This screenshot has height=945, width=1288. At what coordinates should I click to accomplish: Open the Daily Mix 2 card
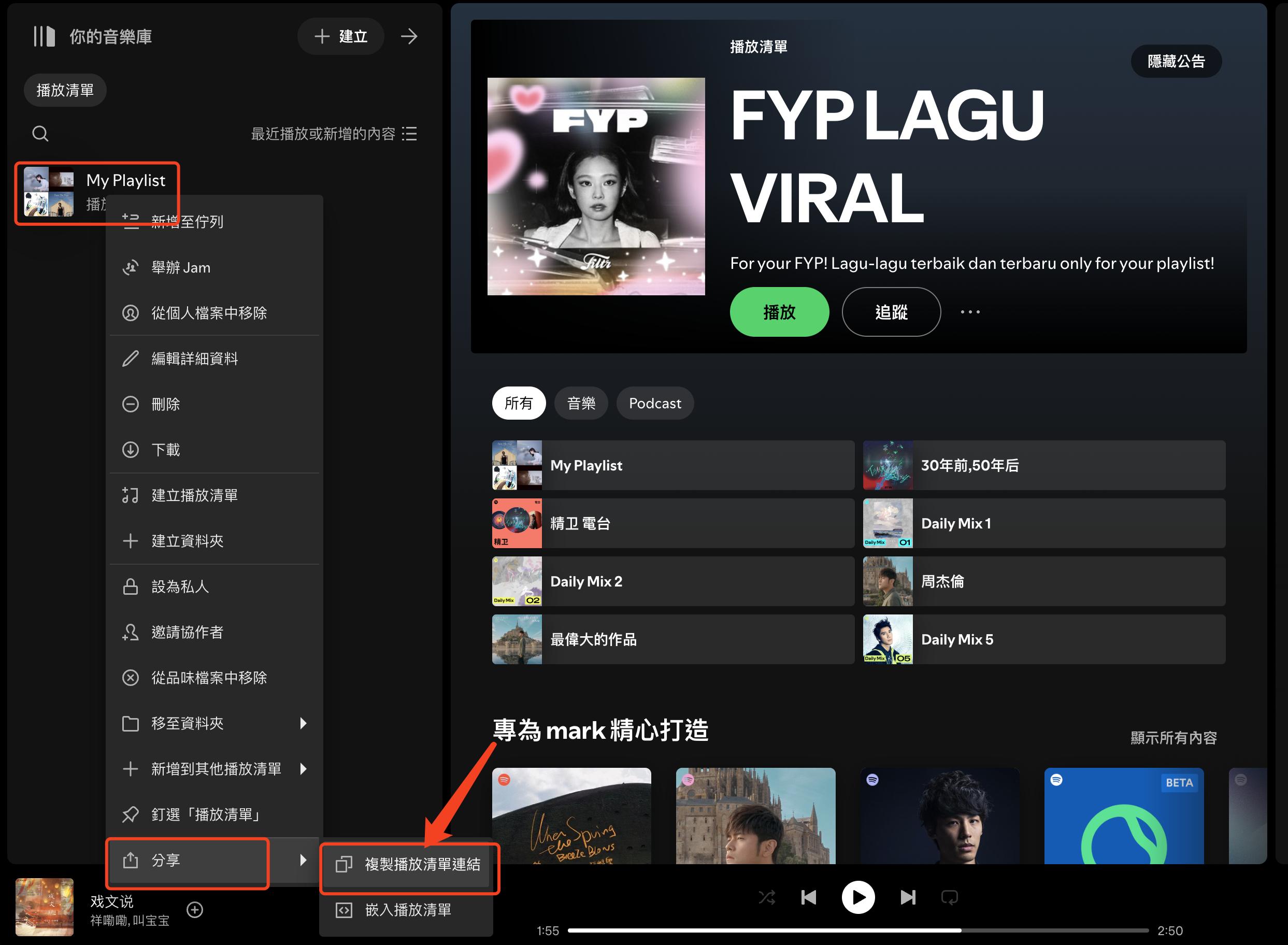(x=673, y=582)
